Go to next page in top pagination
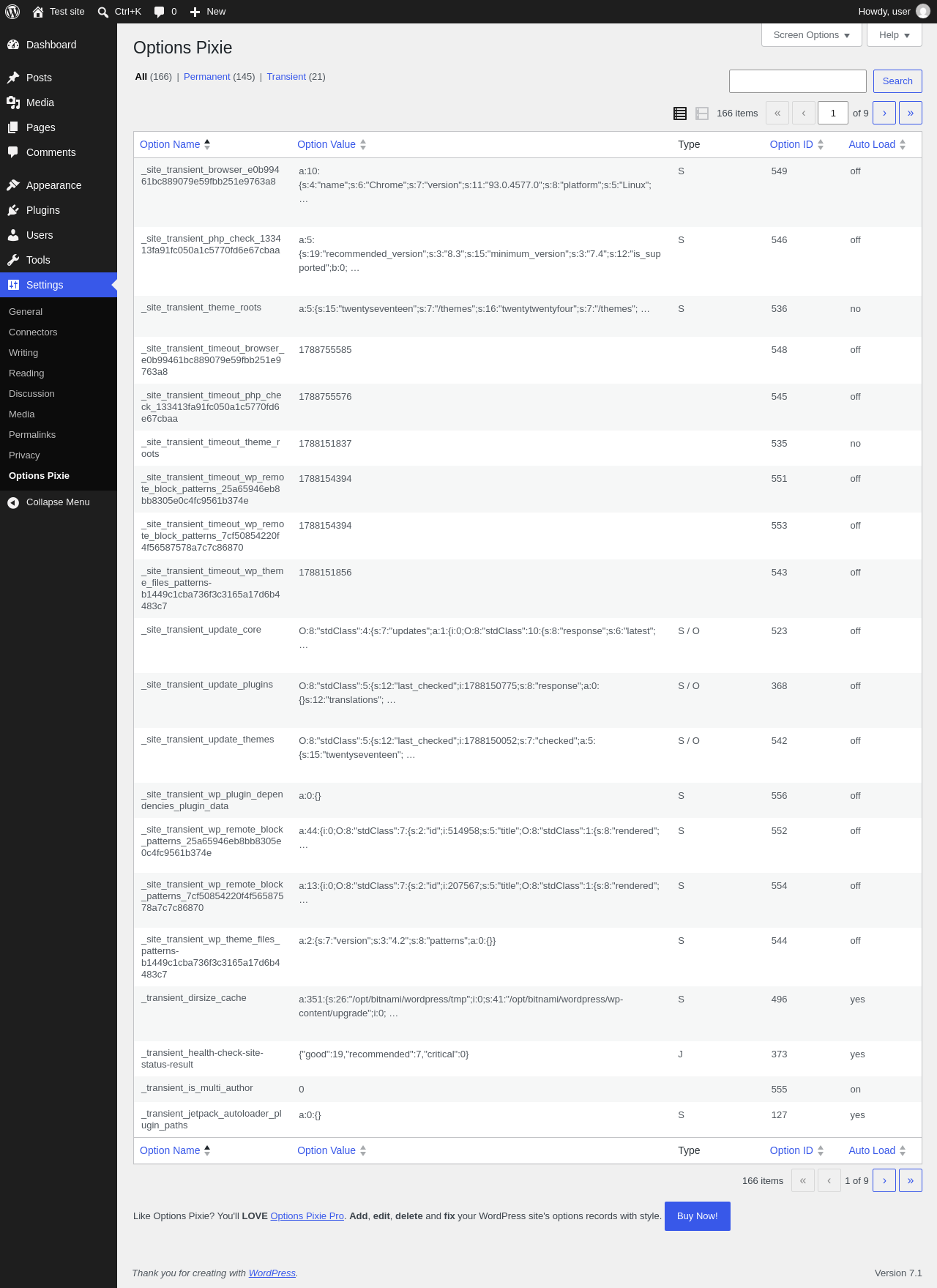Screen dimensions: 937x1288 tap(884, 113)
